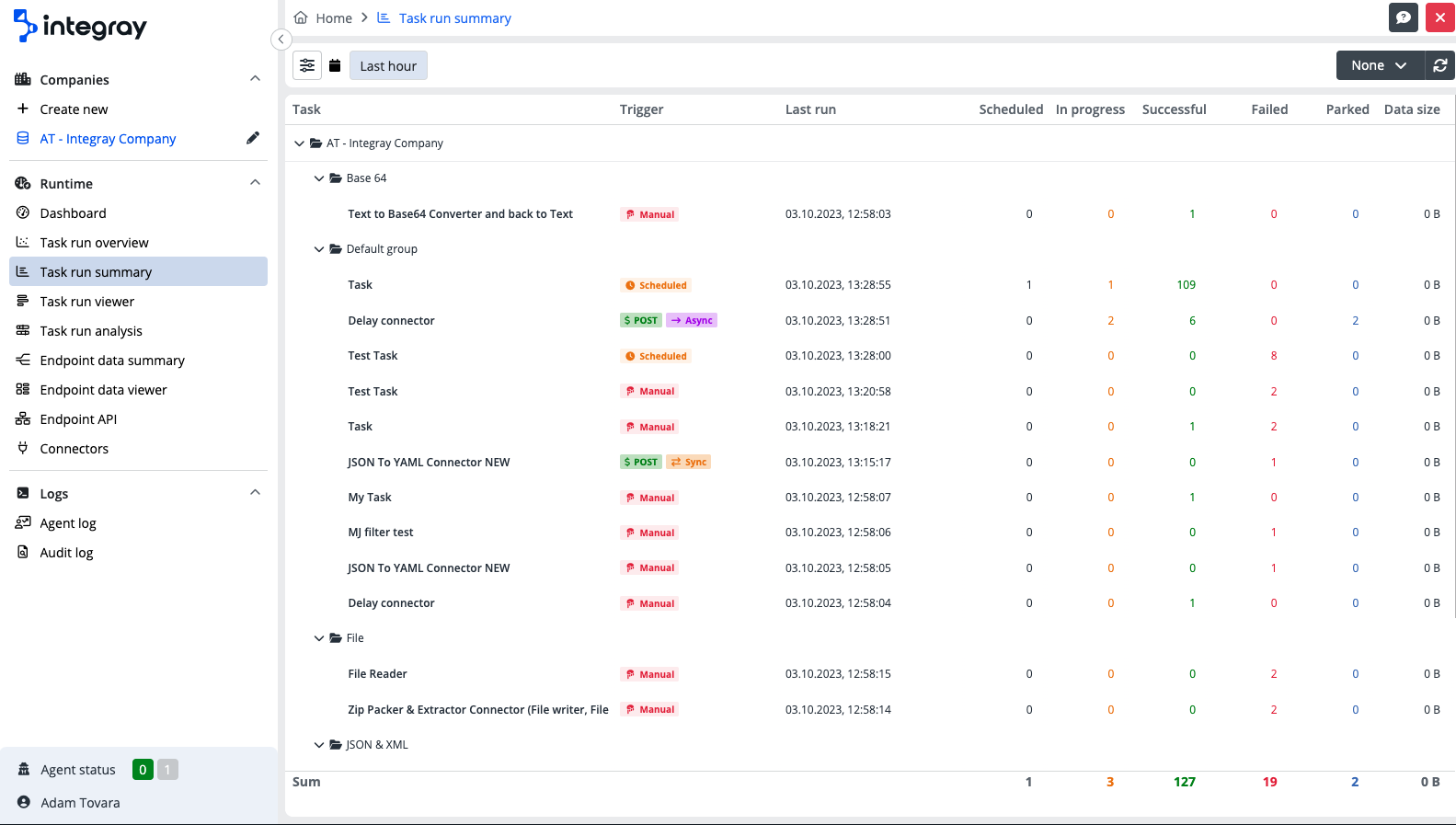Open AT - Integray Company link
The width and height of the screenshot is (1456, 825).
pyautogui.click(x=108, y=139)
